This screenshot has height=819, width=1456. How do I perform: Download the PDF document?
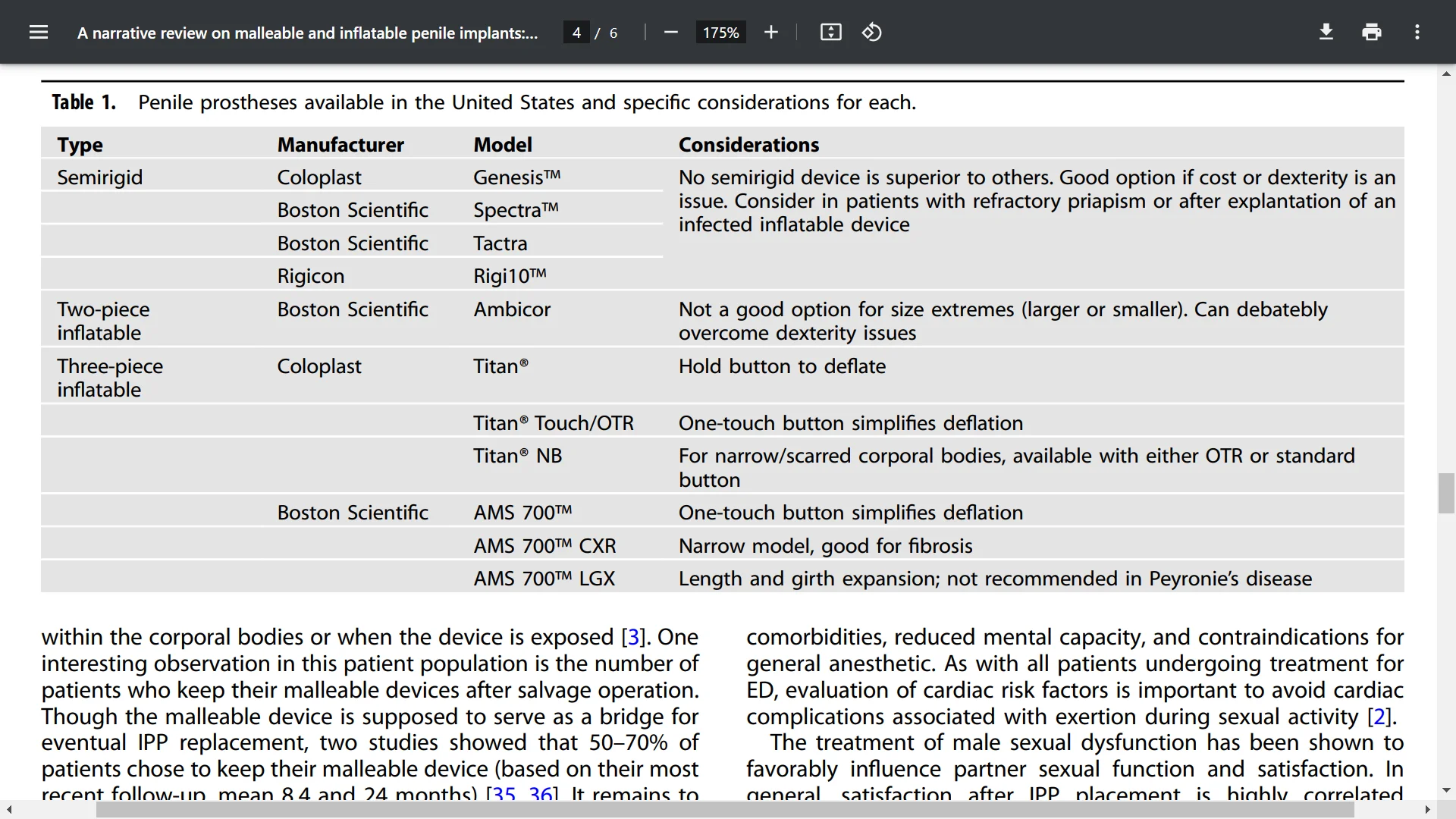point(1326,32)
